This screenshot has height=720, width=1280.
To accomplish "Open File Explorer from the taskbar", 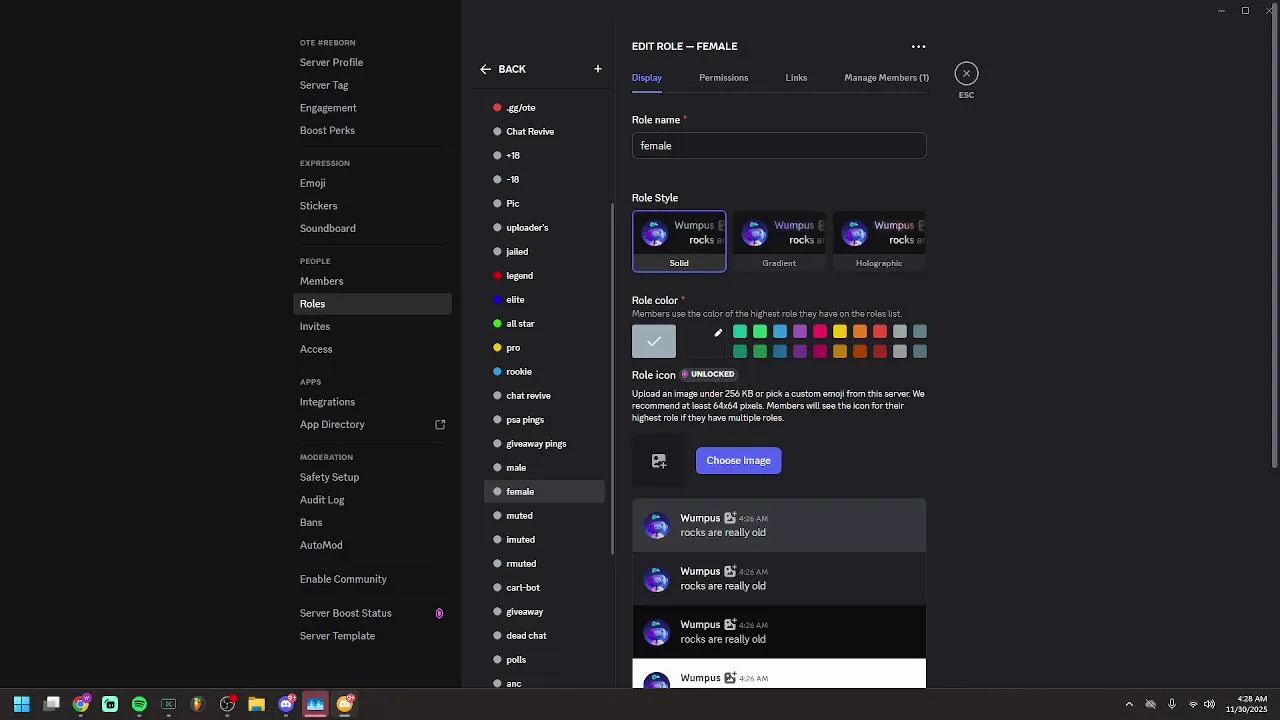I will [256, 704].
